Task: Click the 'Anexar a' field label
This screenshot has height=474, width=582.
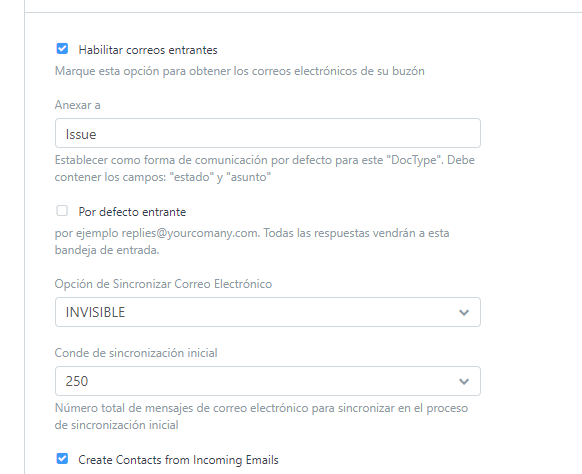Action: coord(78,105)
